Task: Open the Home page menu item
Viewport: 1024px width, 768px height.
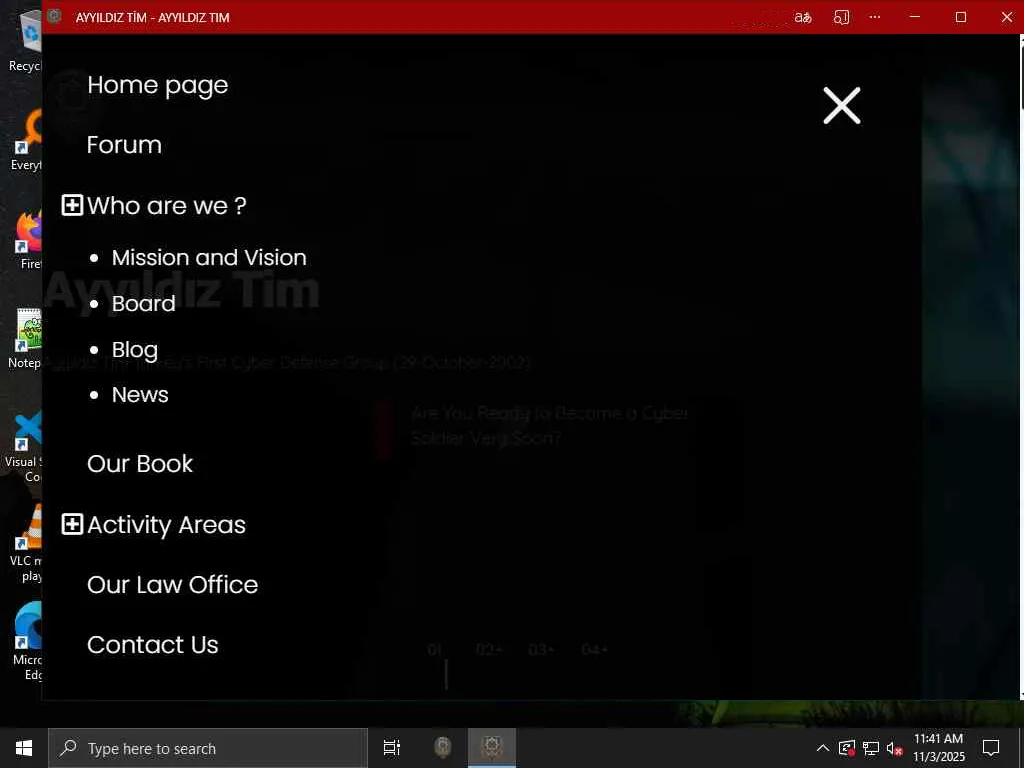Action: (x=157, y=86)
